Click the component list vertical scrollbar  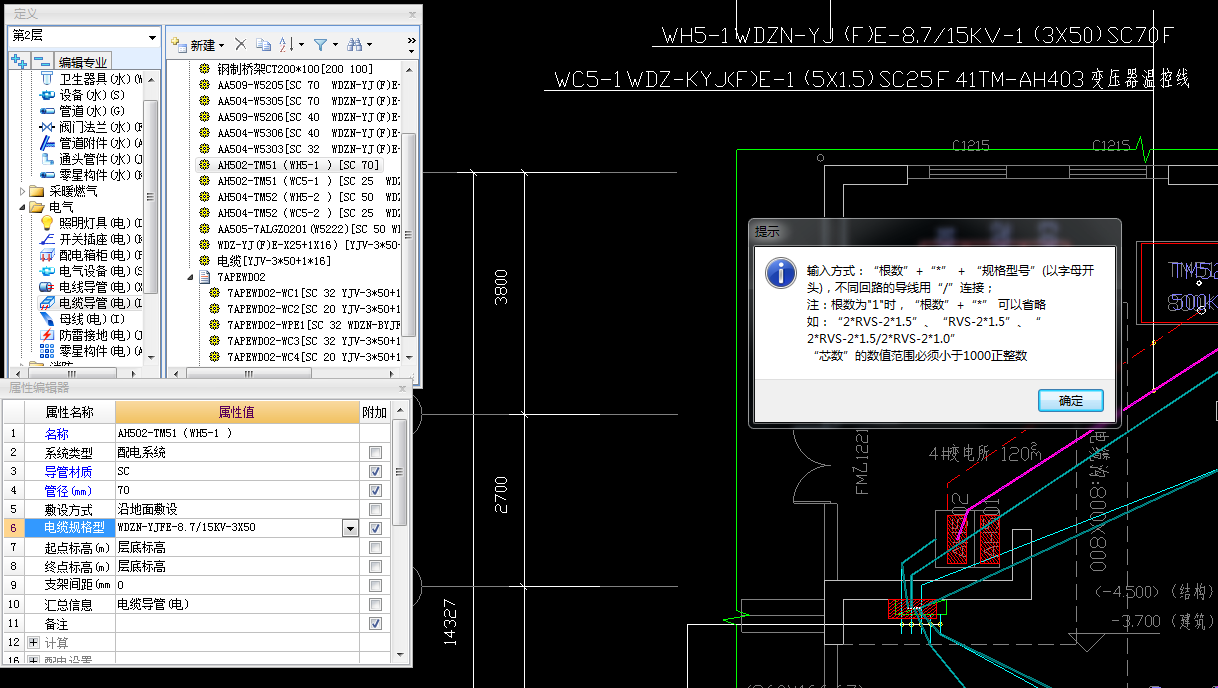click(x=409, y=210)
